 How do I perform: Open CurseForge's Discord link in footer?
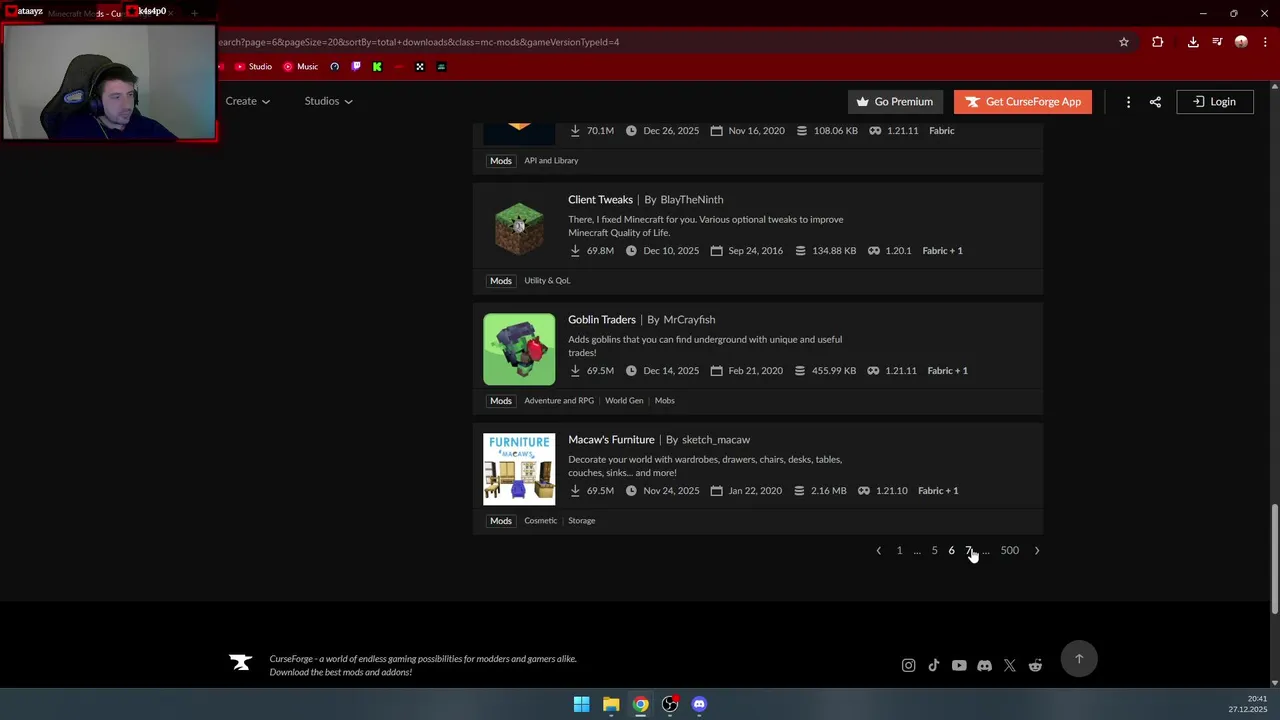tap(984, 666)
